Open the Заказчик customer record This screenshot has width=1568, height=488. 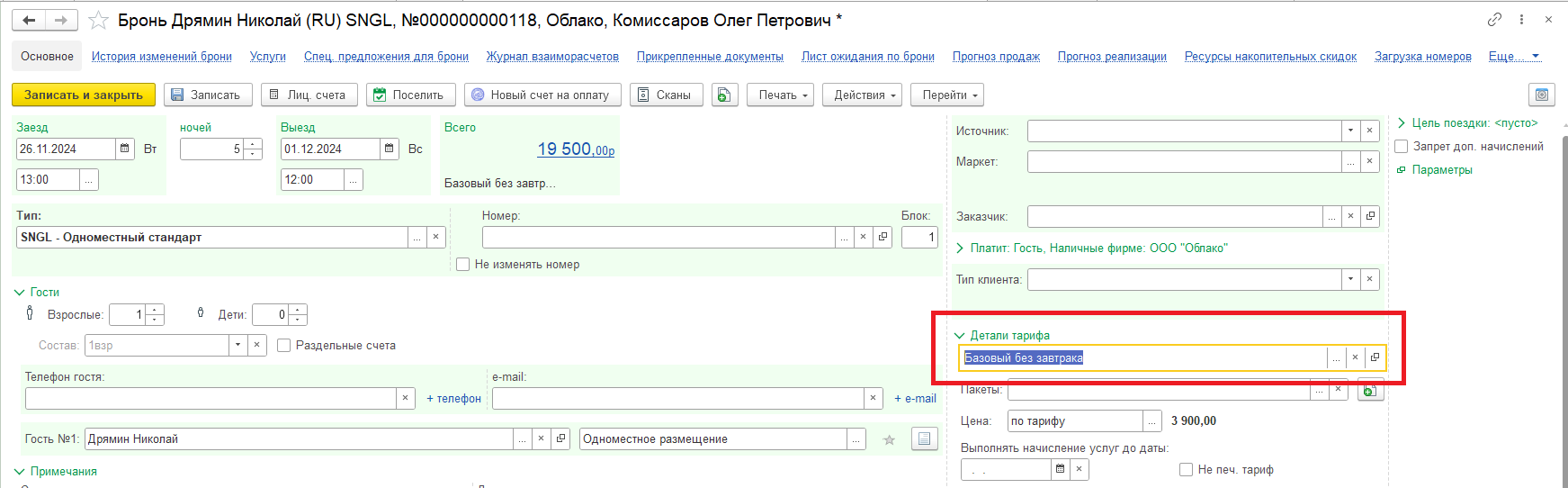(1370, 216)
